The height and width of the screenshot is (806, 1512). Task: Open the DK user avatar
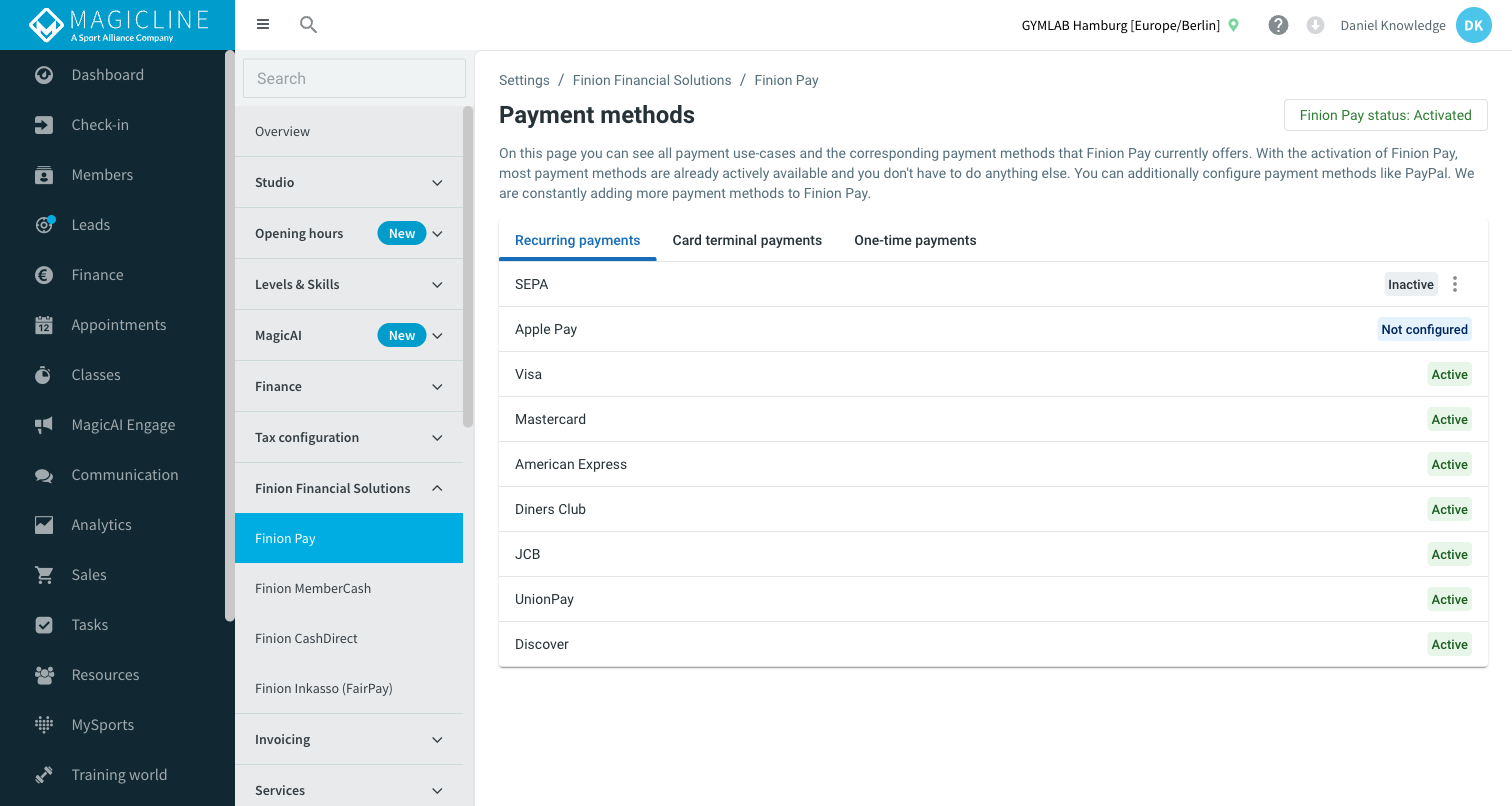1473,25
